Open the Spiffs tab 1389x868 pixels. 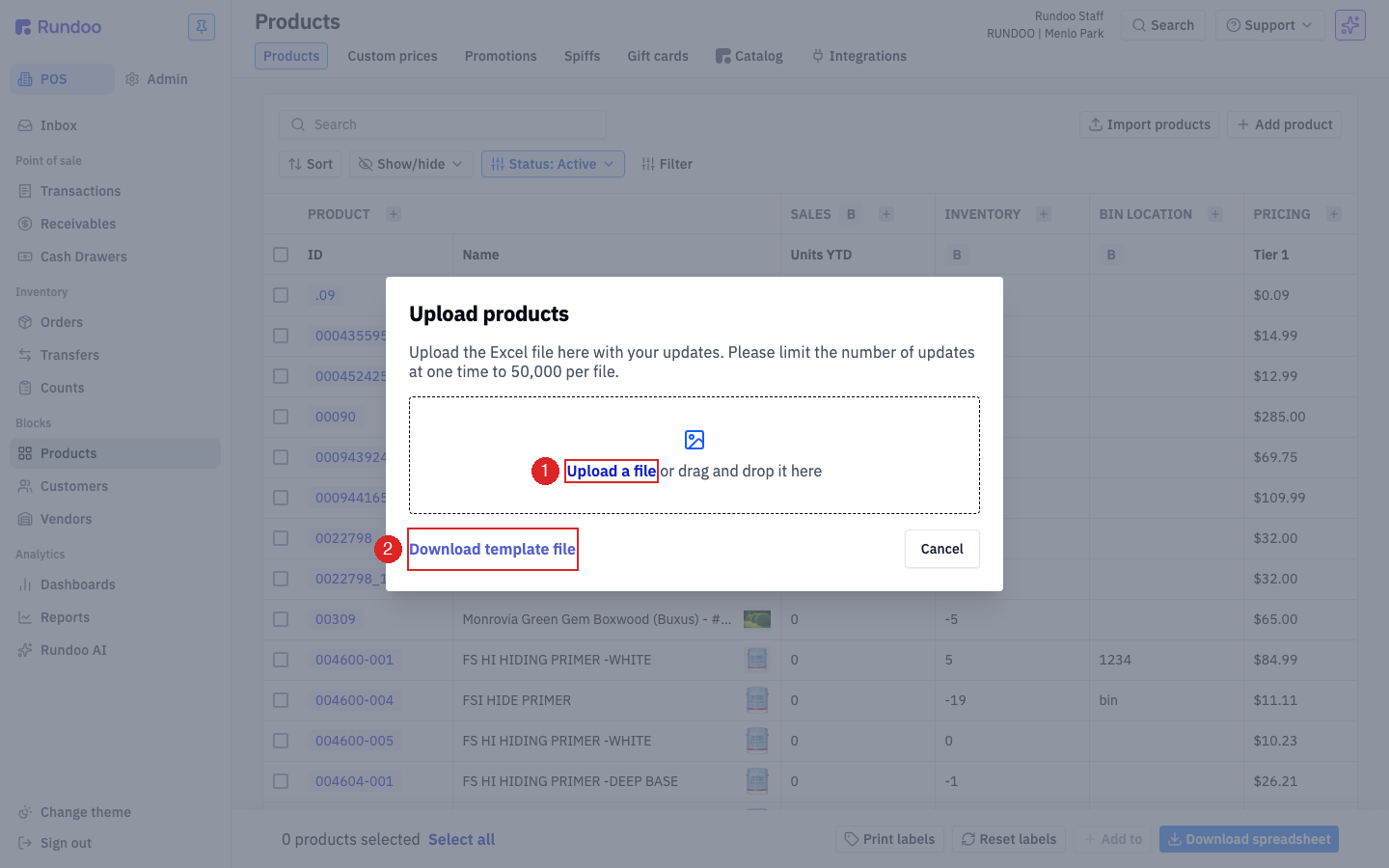pos(582,56)
